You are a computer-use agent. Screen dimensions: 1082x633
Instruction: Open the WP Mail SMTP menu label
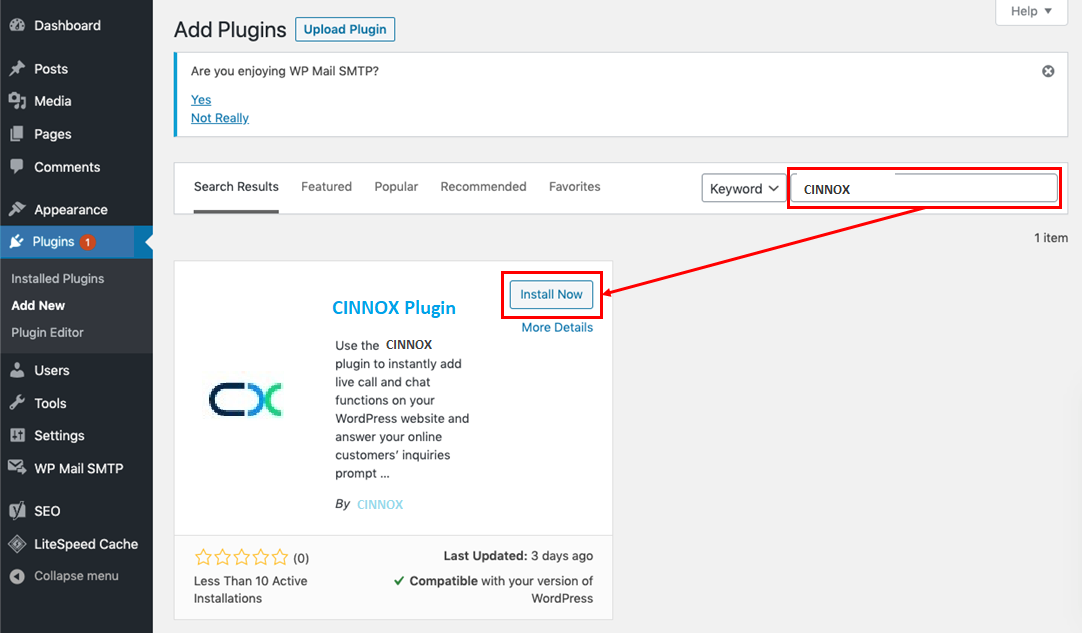tap(79, 468)
